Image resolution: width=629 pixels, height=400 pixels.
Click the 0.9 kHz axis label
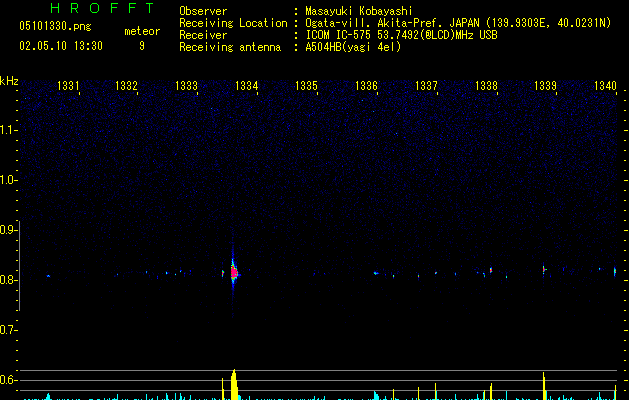[x=8, y=230]
